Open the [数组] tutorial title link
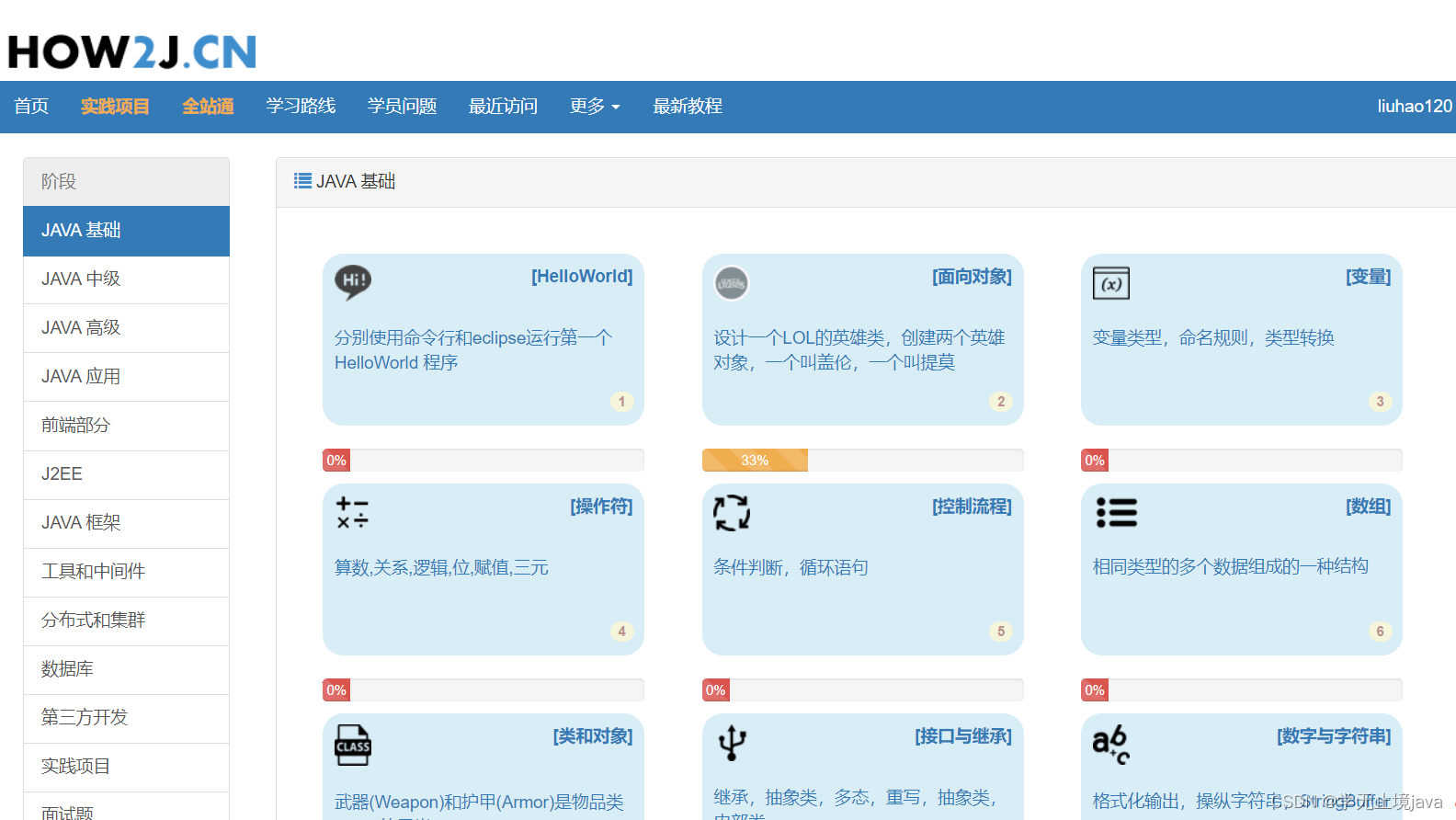Screen dimensions: 1456x820 pos(1368,507)
